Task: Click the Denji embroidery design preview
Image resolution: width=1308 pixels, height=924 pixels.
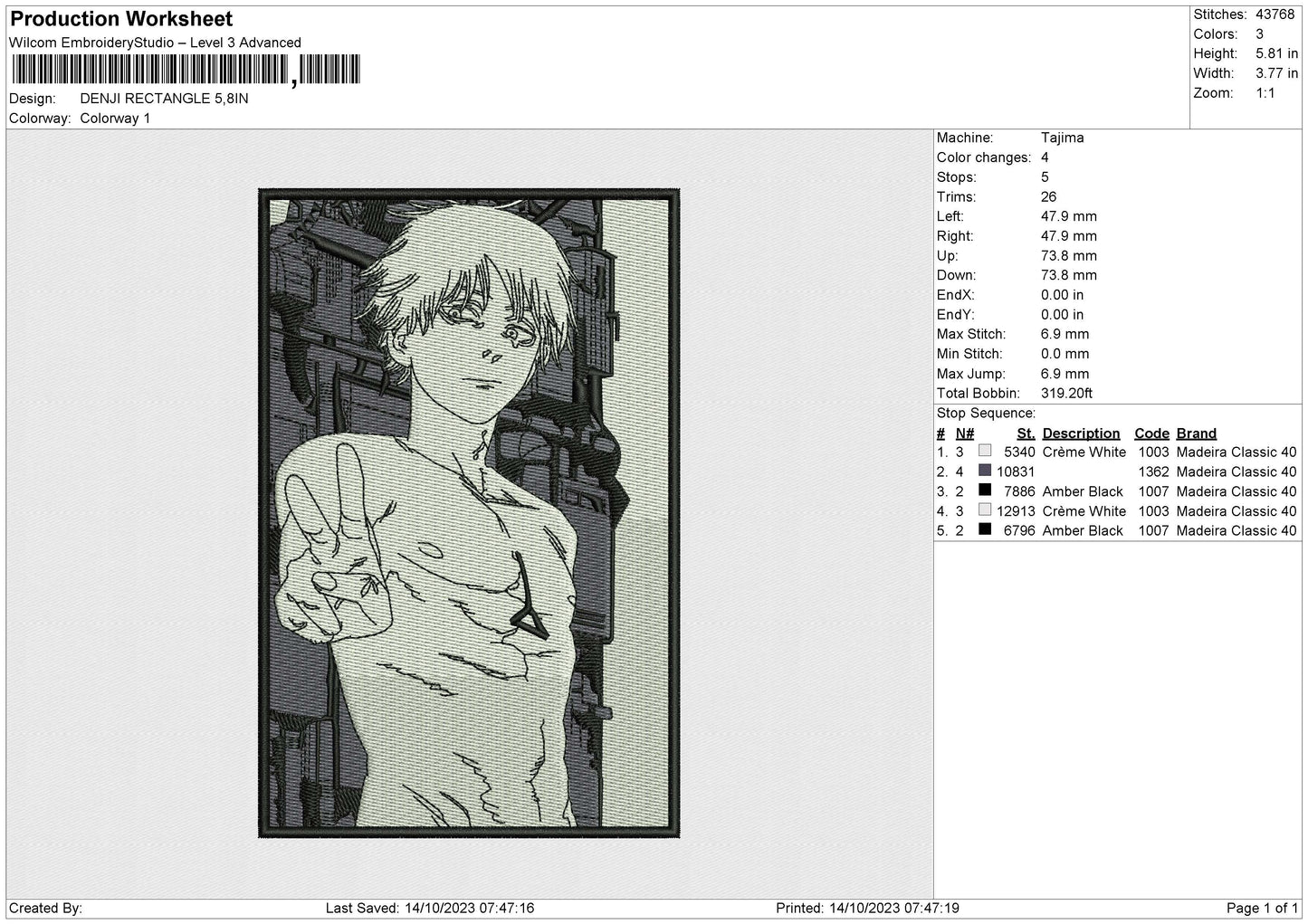Action: (x=469, y=513)
